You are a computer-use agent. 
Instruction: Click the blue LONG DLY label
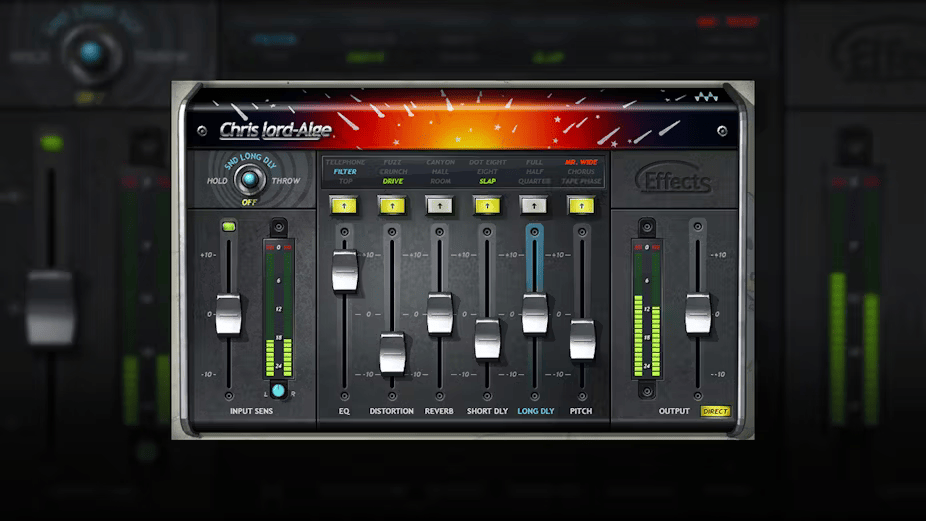(536, 411)
